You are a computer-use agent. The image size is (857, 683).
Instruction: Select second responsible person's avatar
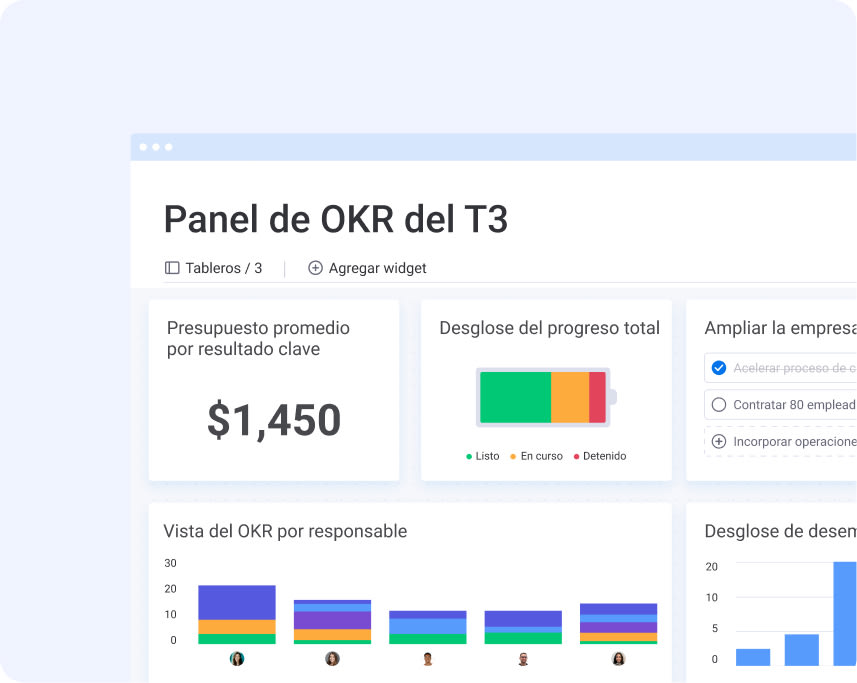(332, 658)
